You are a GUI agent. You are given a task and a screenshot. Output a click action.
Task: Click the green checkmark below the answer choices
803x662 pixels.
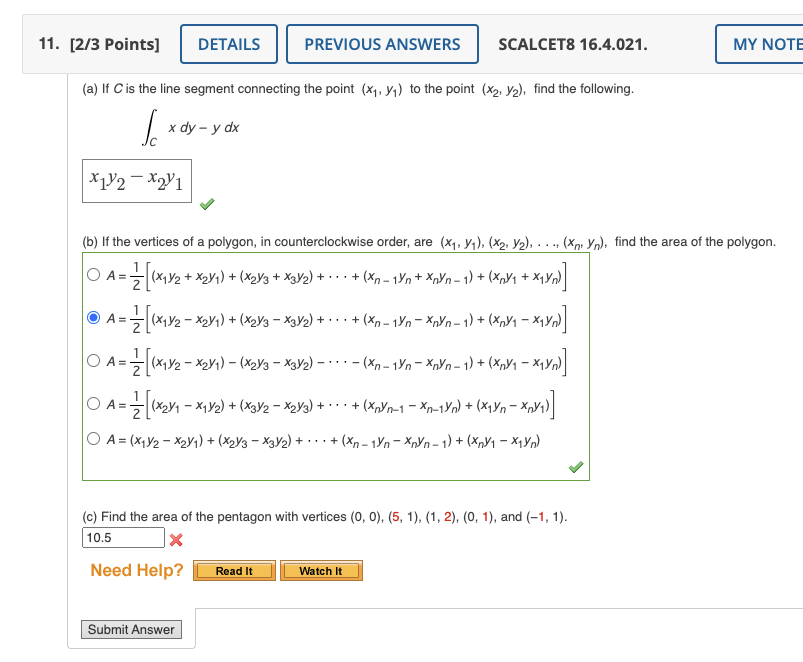click(575, 465)
